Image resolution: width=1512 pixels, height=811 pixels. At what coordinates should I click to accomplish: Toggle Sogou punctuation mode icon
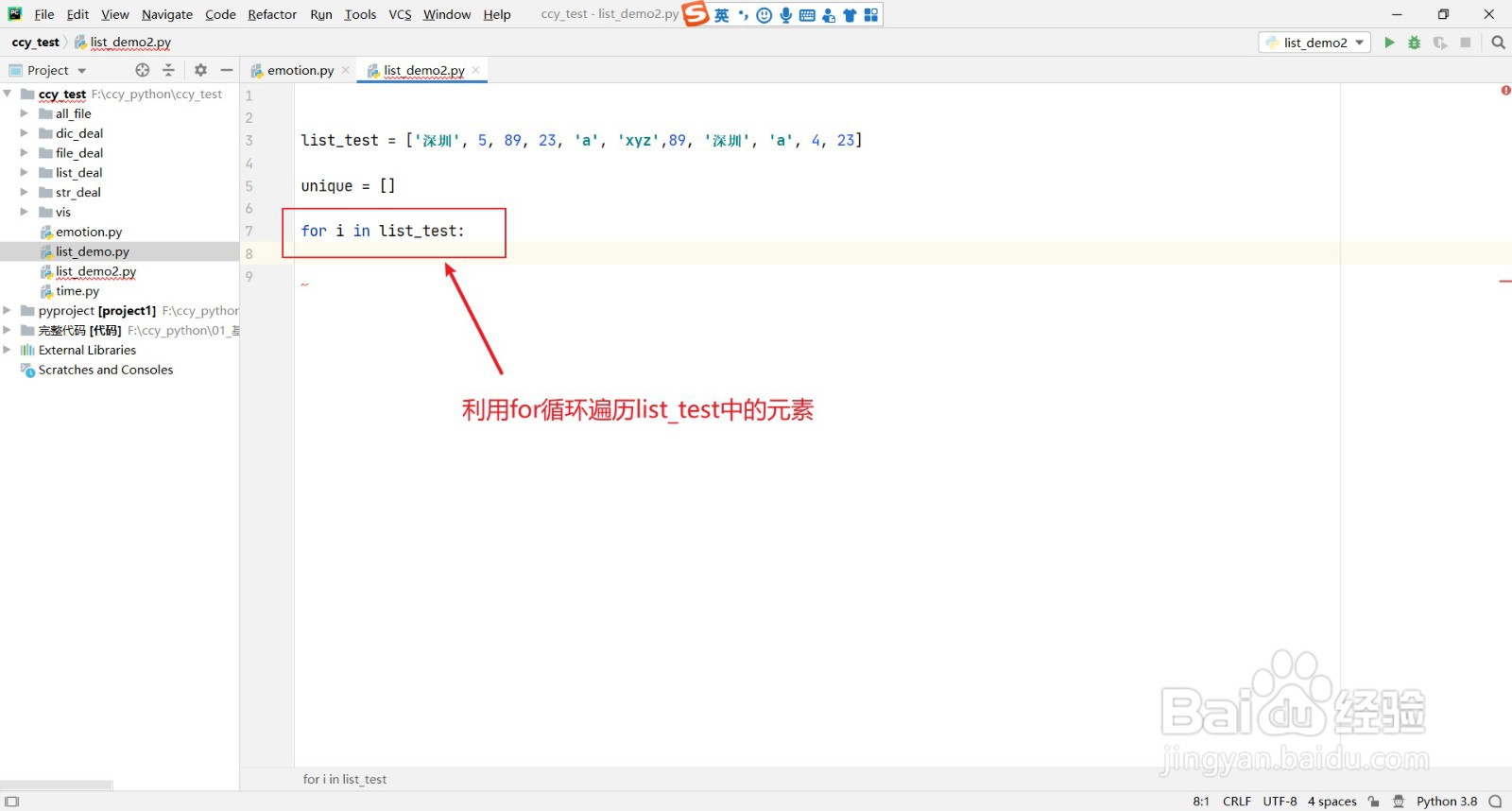click(743, 15)
